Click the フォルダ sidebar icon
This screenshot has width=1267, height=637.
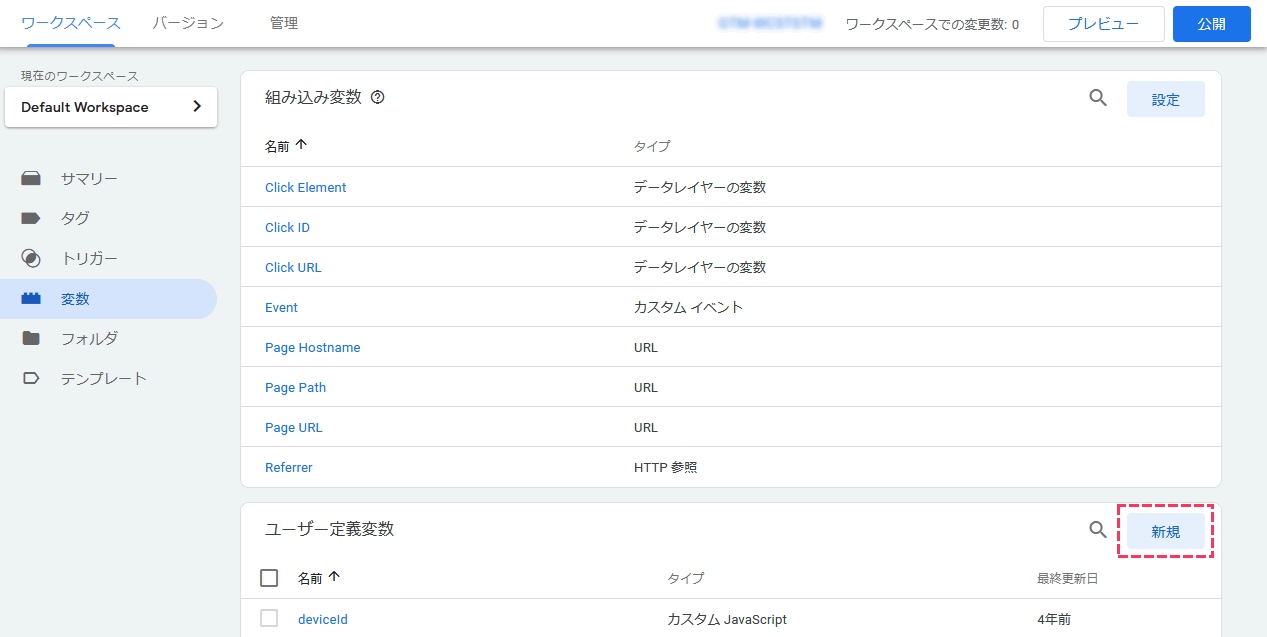[31, 338]
